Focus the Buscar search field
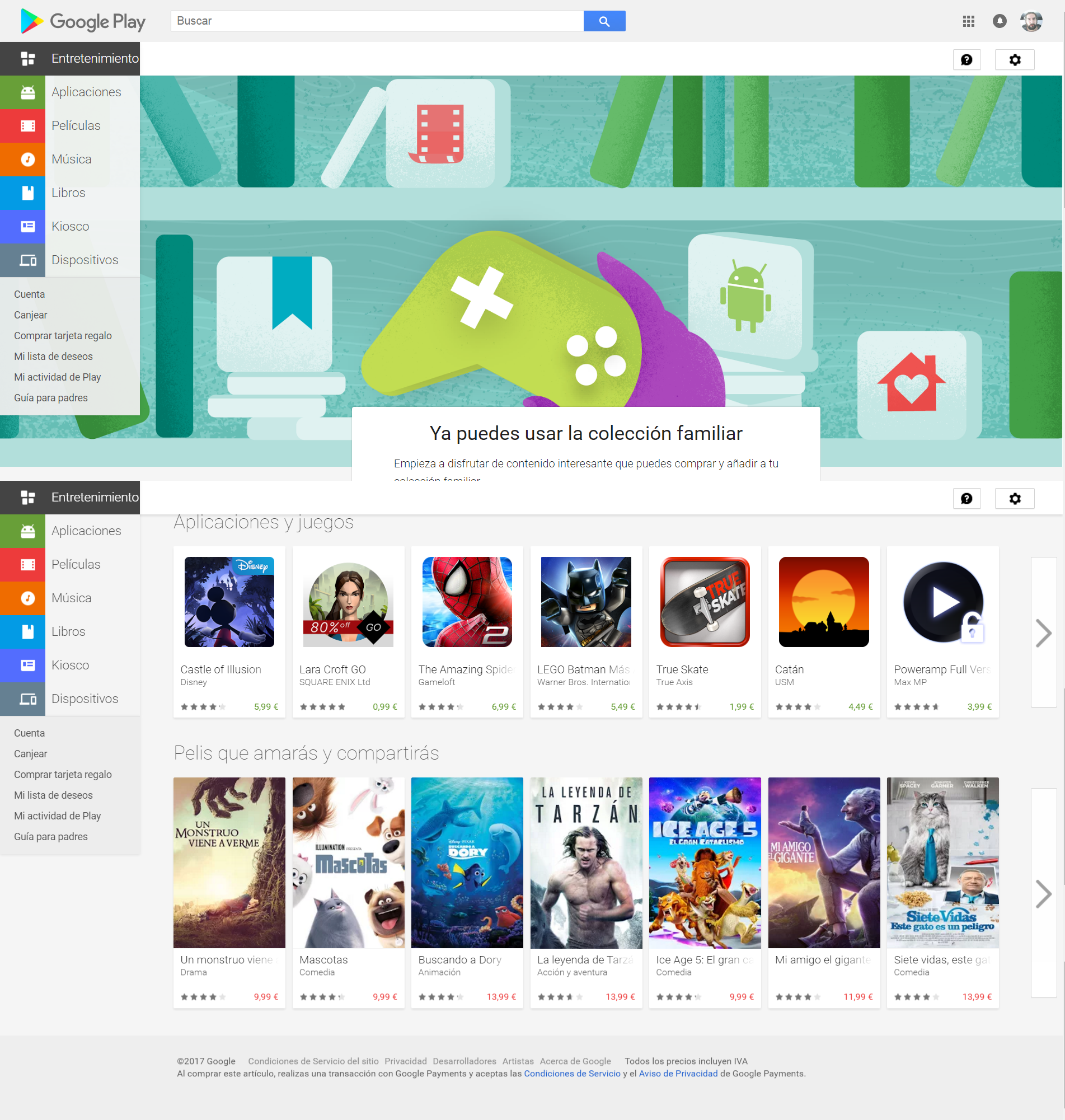Viewport: 1065px width, 1120px height. click(x=377, y=21)
